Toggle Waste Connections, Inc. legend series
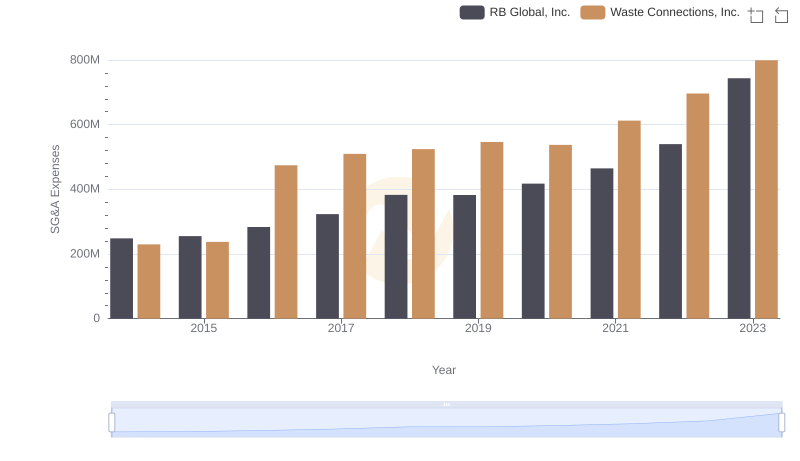The width and height of the screenshot is (800, 461). tap(660, 12)
